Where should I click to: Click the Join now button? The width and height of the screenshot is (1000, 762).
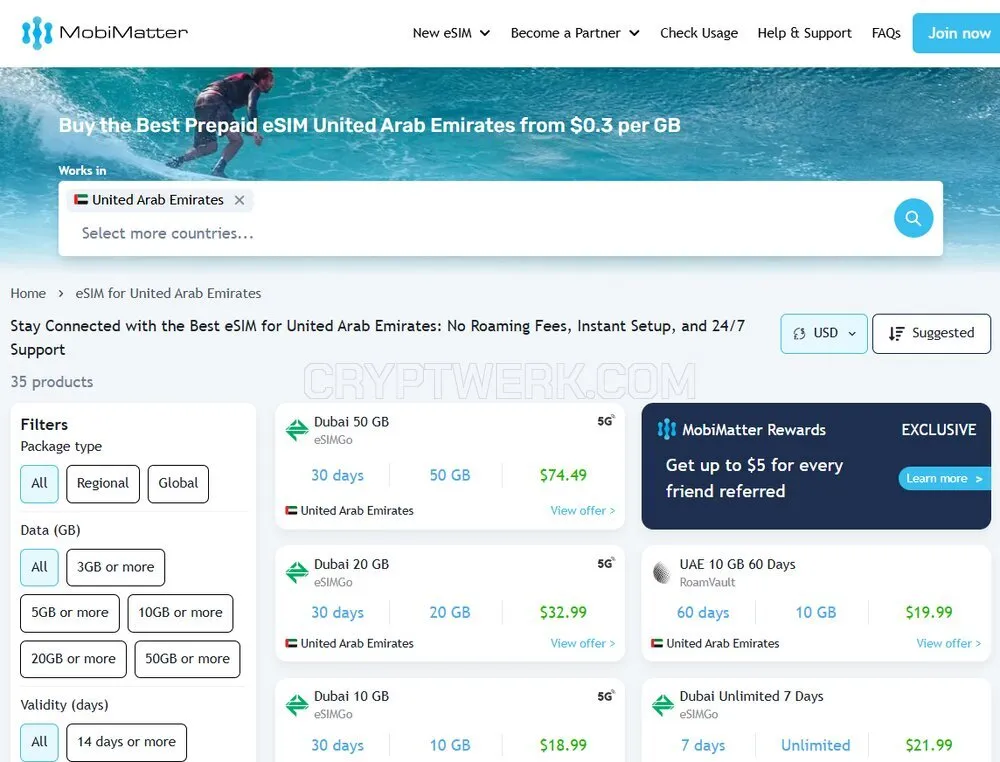[x=957, y=33]
